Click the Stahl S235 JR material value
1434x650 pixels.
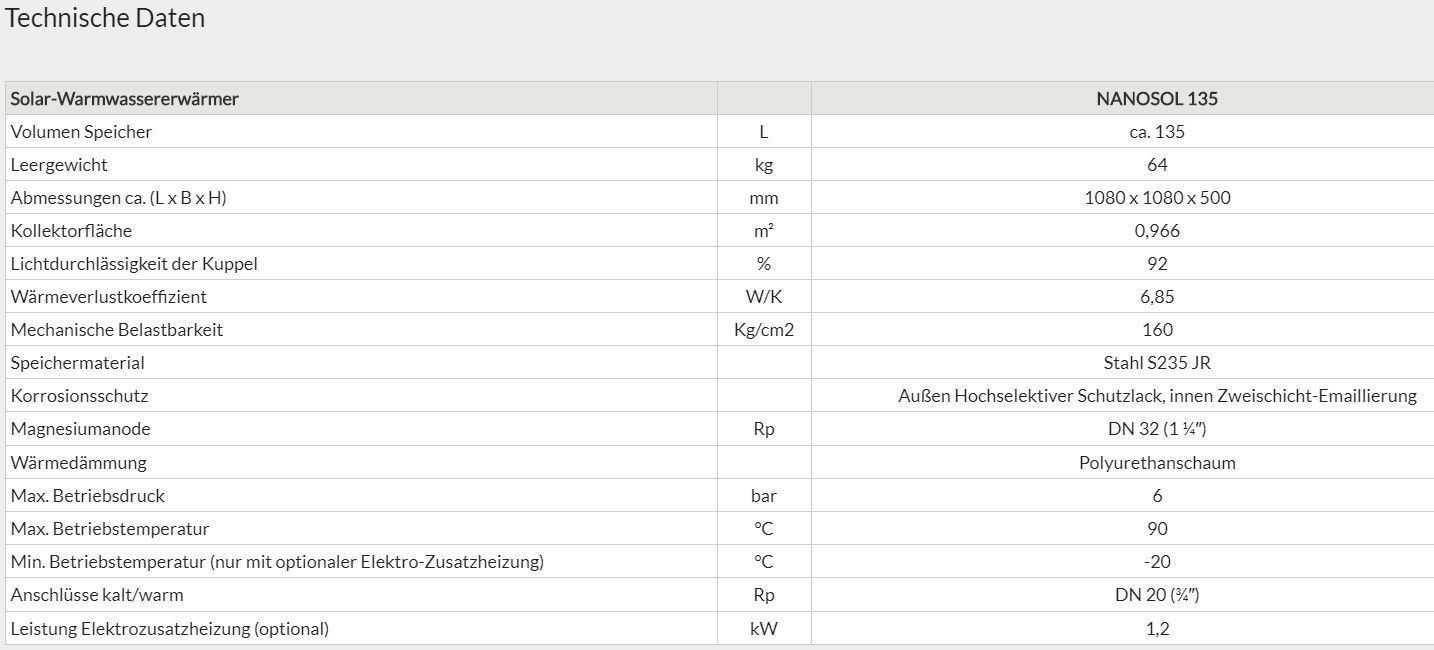click(1157, 363)
